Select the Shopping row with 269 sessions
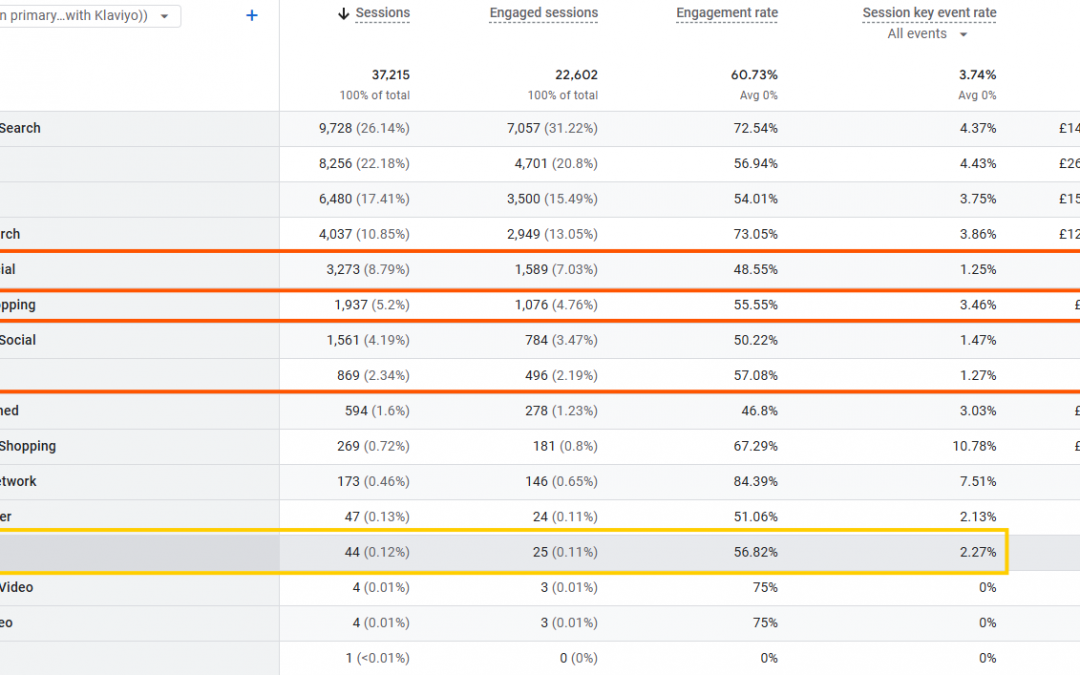The height and width of the screenshot is (675, 1080). click(x=28, y=446)
